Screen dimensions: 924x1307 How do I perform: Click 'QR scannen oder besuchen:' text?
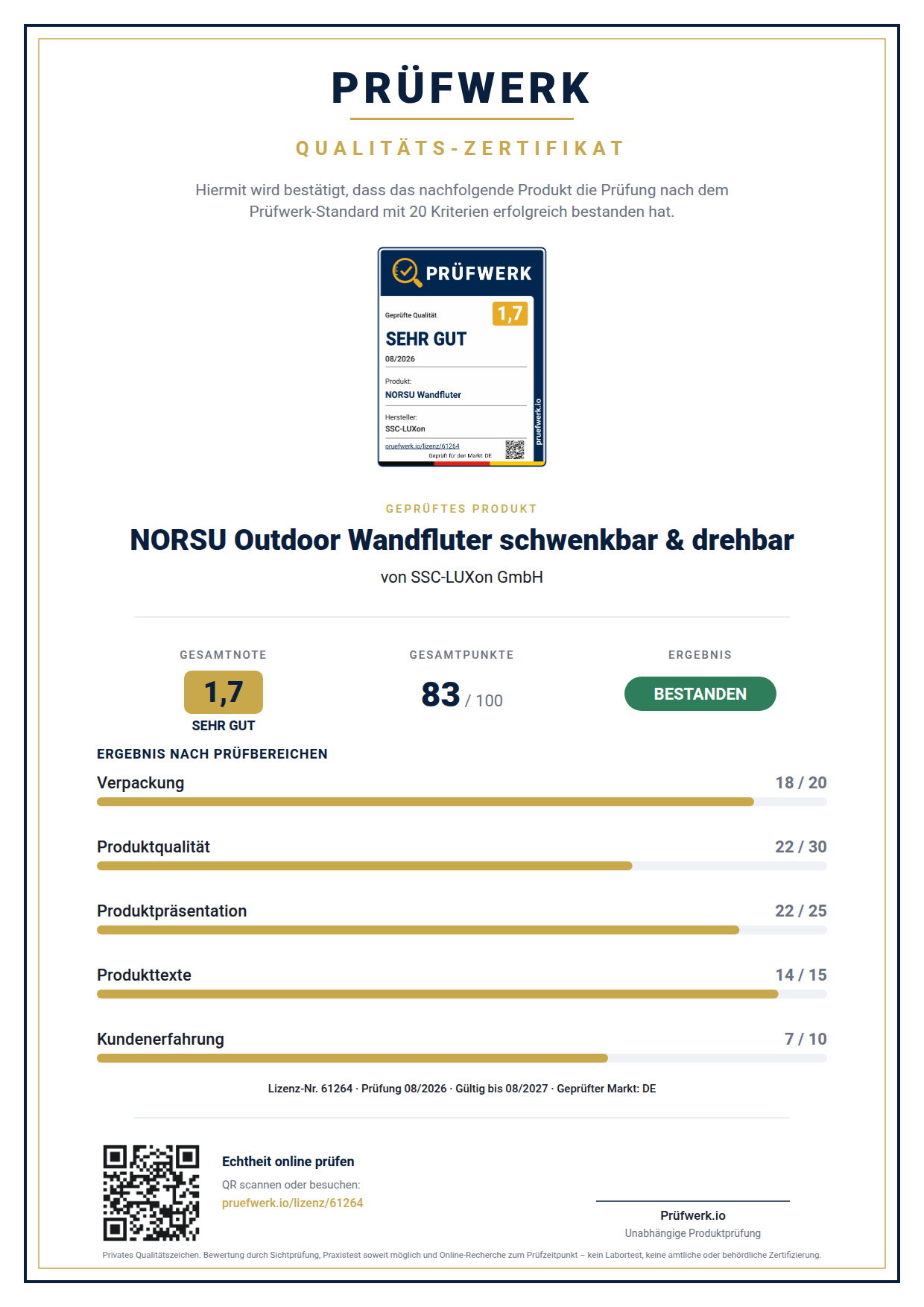(291, 1185)
